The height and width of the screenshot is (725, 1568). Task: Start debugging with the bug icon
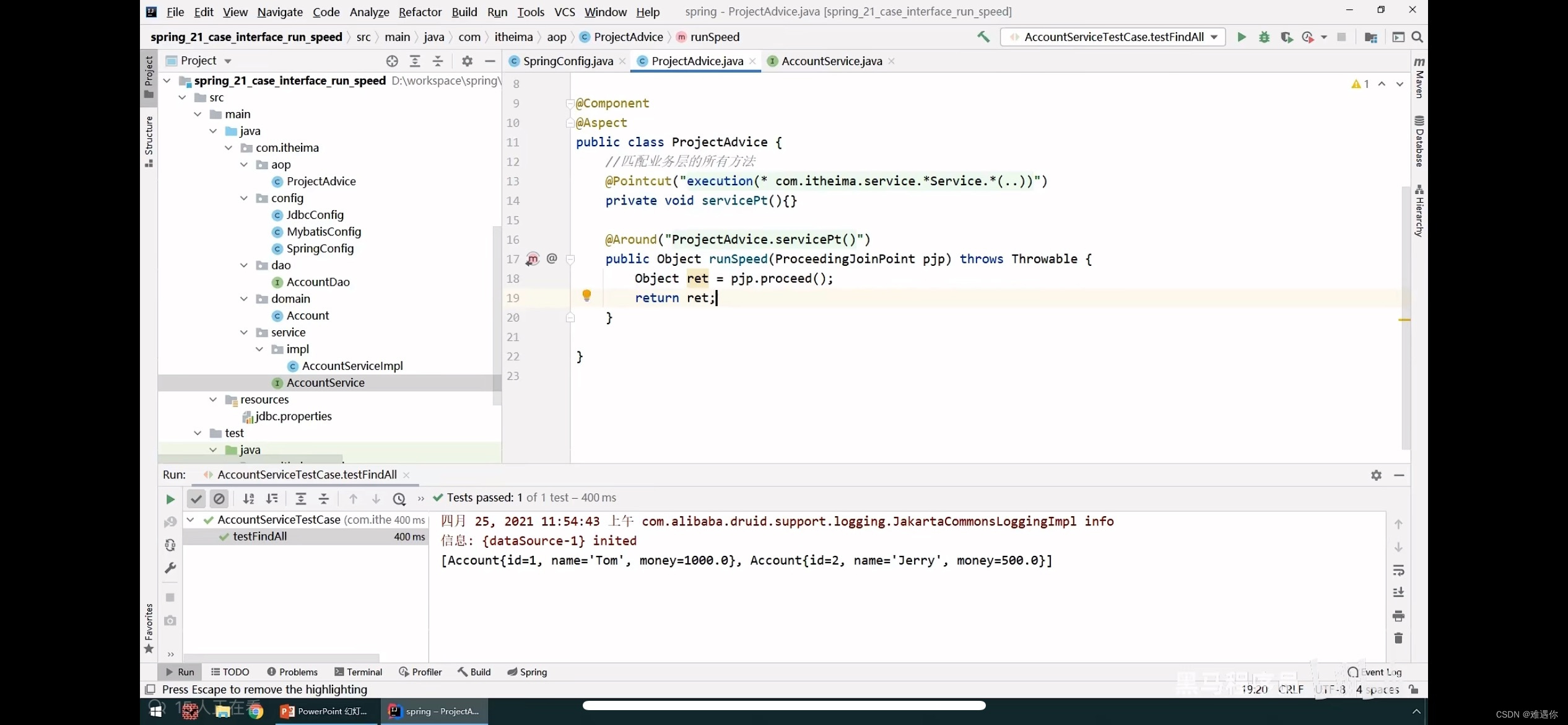click(x=1264, y=37)
